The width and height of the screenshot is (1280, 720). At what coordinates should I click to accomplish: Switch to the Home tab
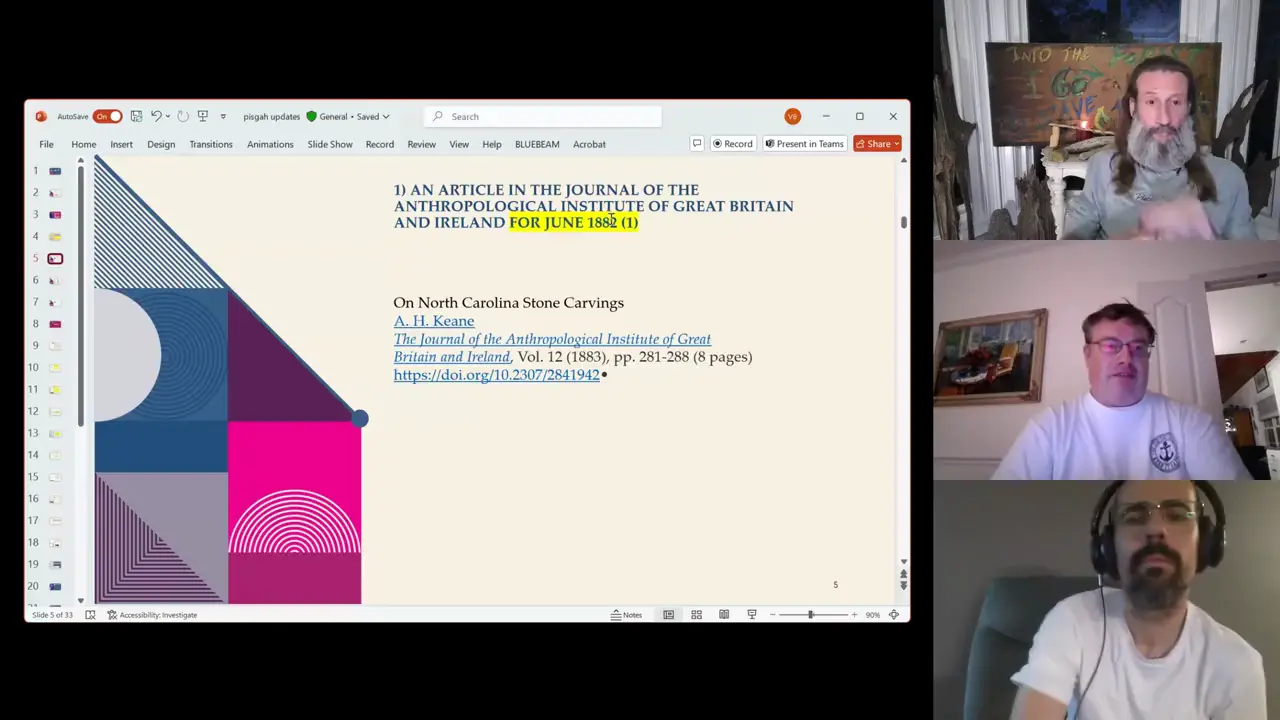84,144
